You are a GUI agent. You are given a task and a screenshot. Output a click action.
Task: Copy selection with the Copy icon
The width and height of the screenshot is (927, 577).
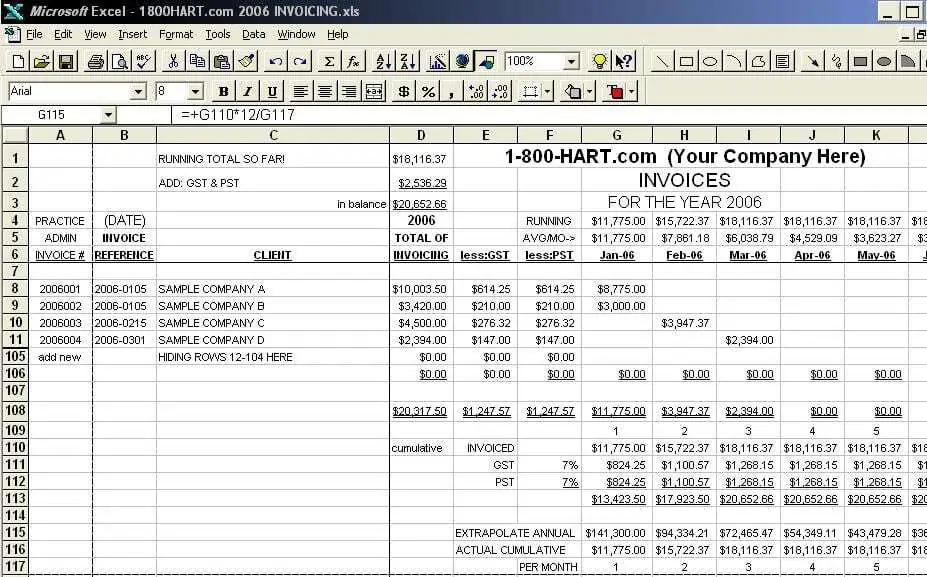click(x=197, y=61)
